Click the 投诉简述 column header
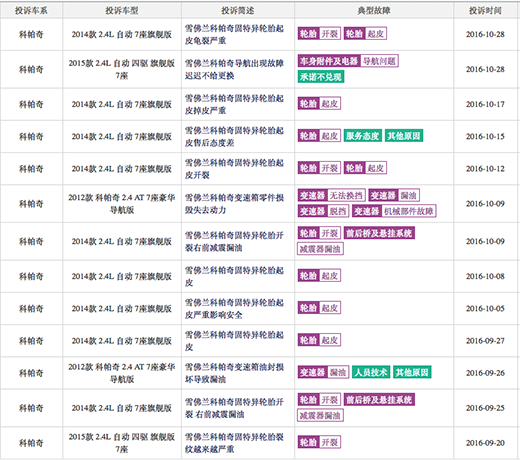This screenshot has height=460, width=520. 238,11
